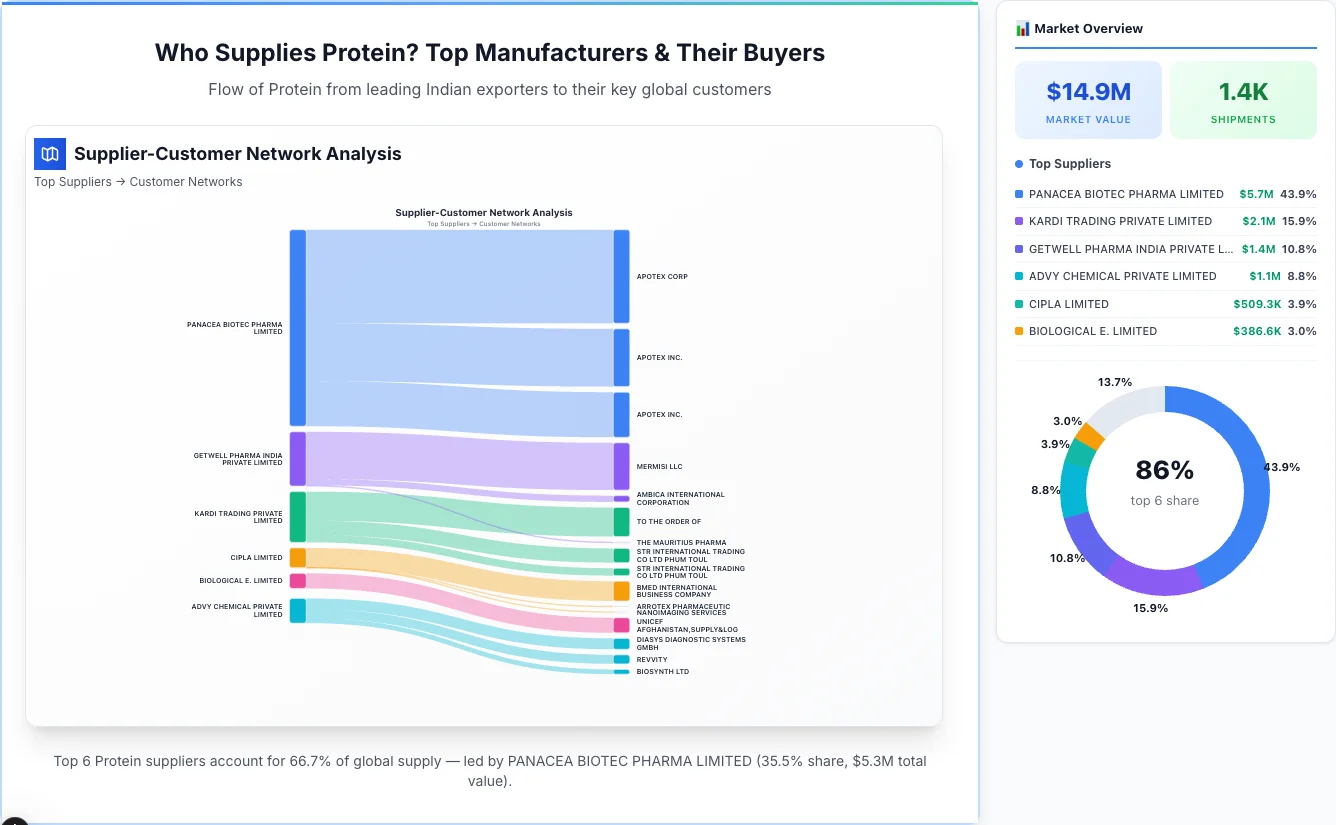Click the green legend square for CIPLA LIMITED
Image resolution: width=1336 pixels, height=825 pixels.
(x=1019, y=304)
